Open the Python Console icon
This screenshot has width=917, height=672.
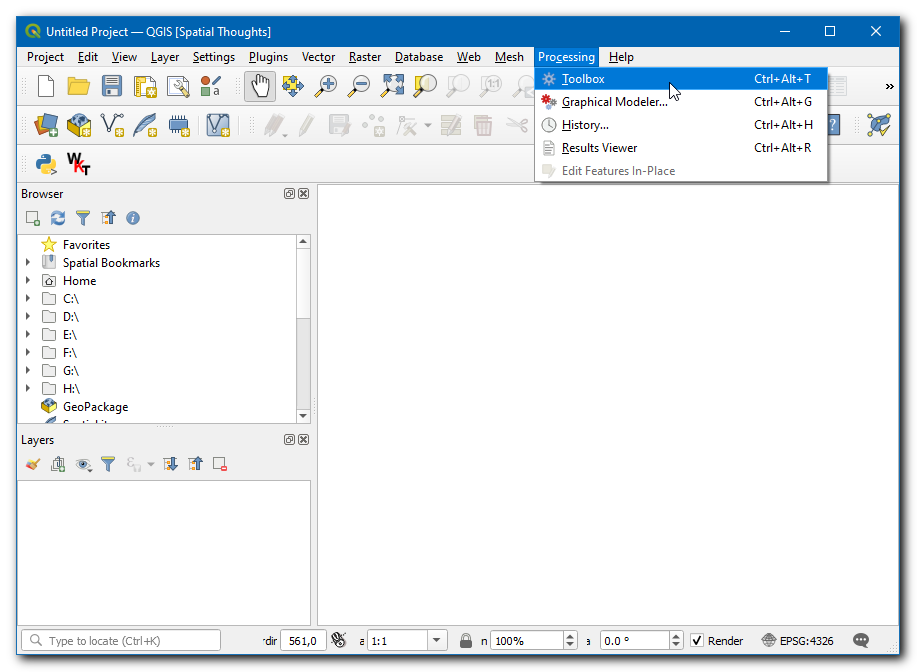pos(45,163)
